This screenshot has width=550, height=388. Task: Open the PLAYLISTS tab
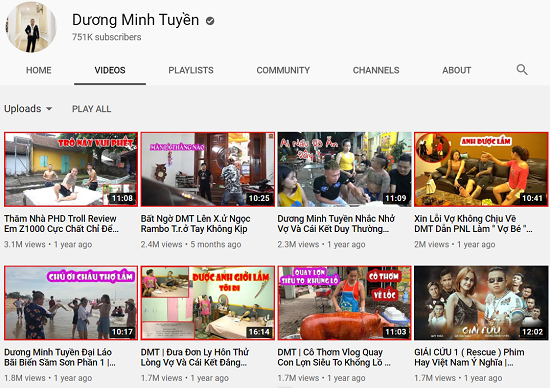(x=191, y=70)
